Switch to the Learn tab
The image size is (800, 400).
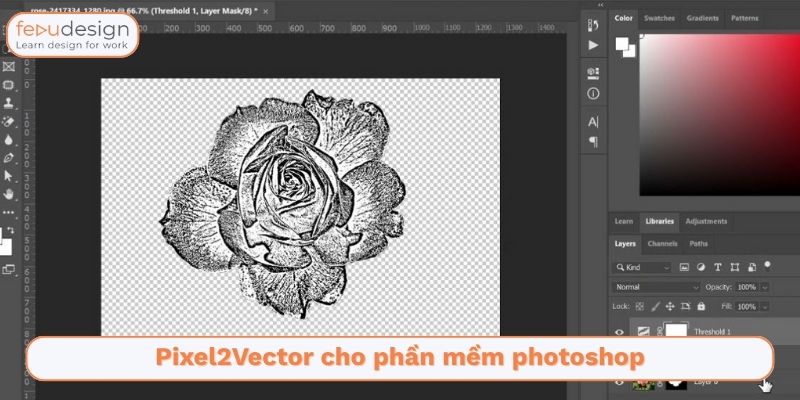(623, 221)
